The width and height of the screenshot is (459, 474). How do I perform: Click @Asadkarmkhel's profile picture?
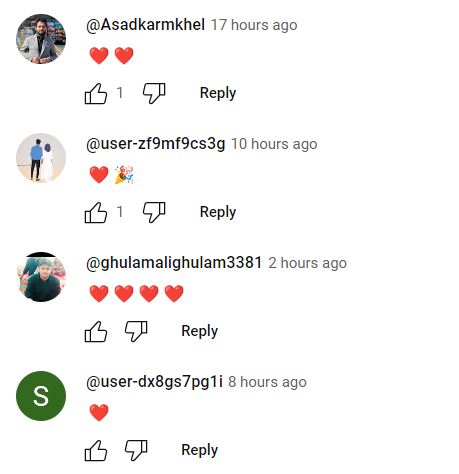(x=41, y=39)
